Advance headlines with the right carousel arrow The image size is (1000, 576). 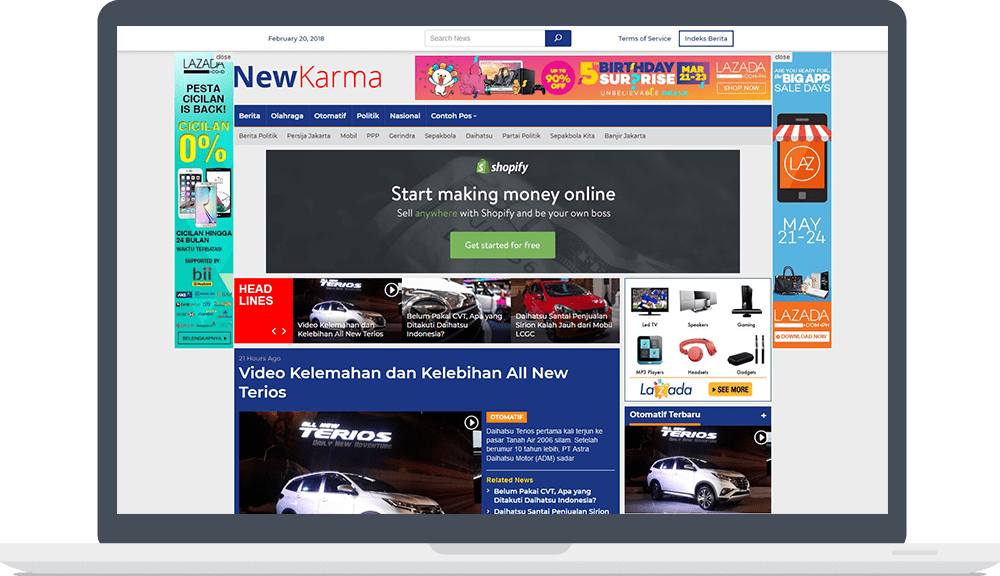tap(284, 331)
